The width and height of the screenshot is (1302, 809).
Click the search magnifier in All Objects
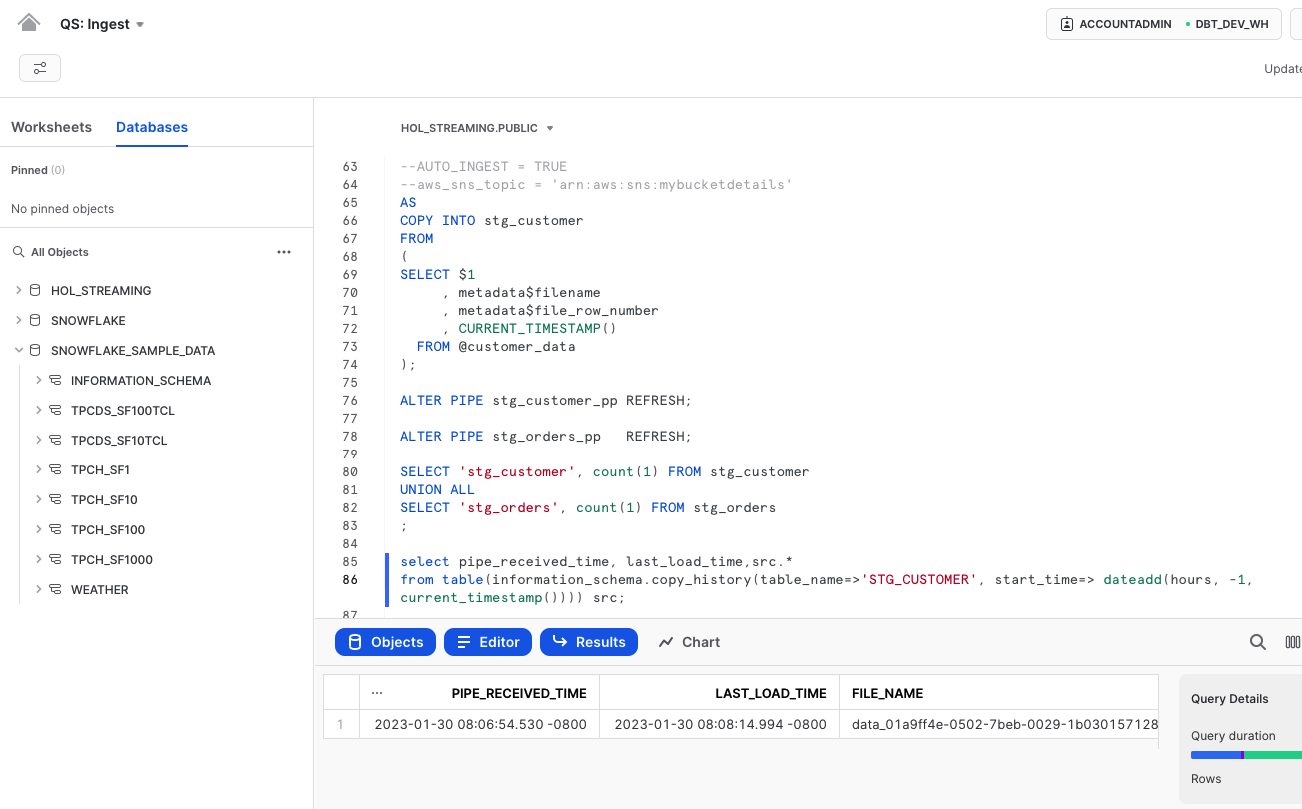(x=18, y=252)
